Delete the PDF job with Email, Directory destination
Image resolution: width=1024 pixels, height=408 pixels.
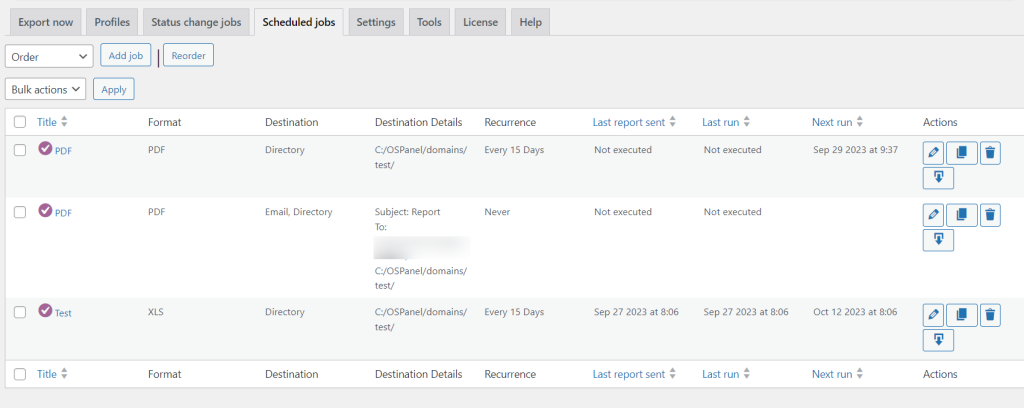[x=990, y=214]
